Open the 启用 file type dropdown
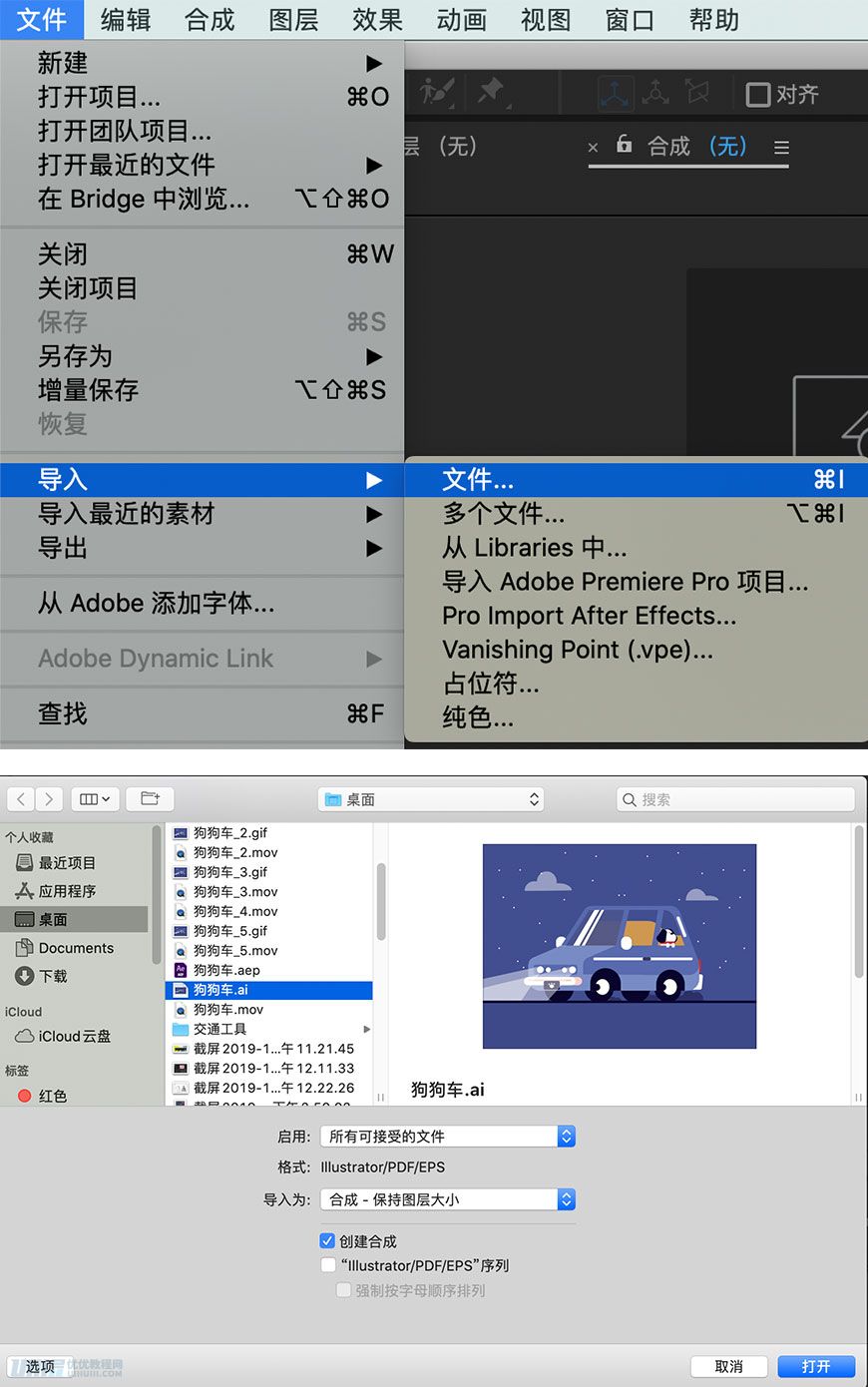 tap(448, 1137)
